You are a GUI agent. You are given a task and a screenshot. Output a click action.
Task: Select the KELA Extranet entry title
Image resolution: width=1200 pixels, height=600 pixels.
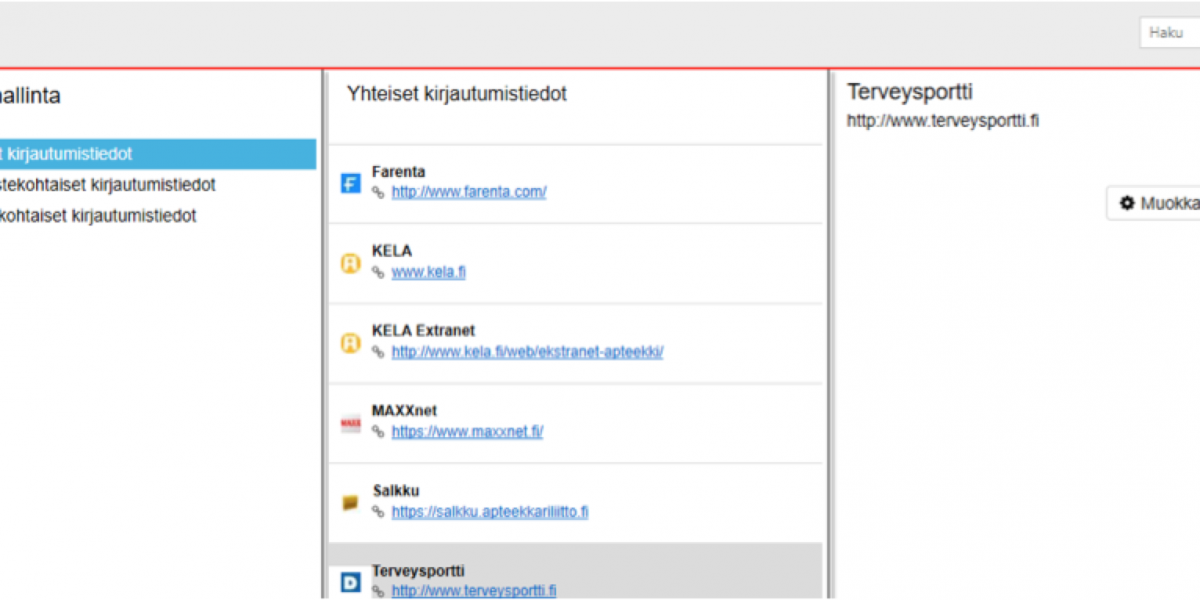pos(424,330)
